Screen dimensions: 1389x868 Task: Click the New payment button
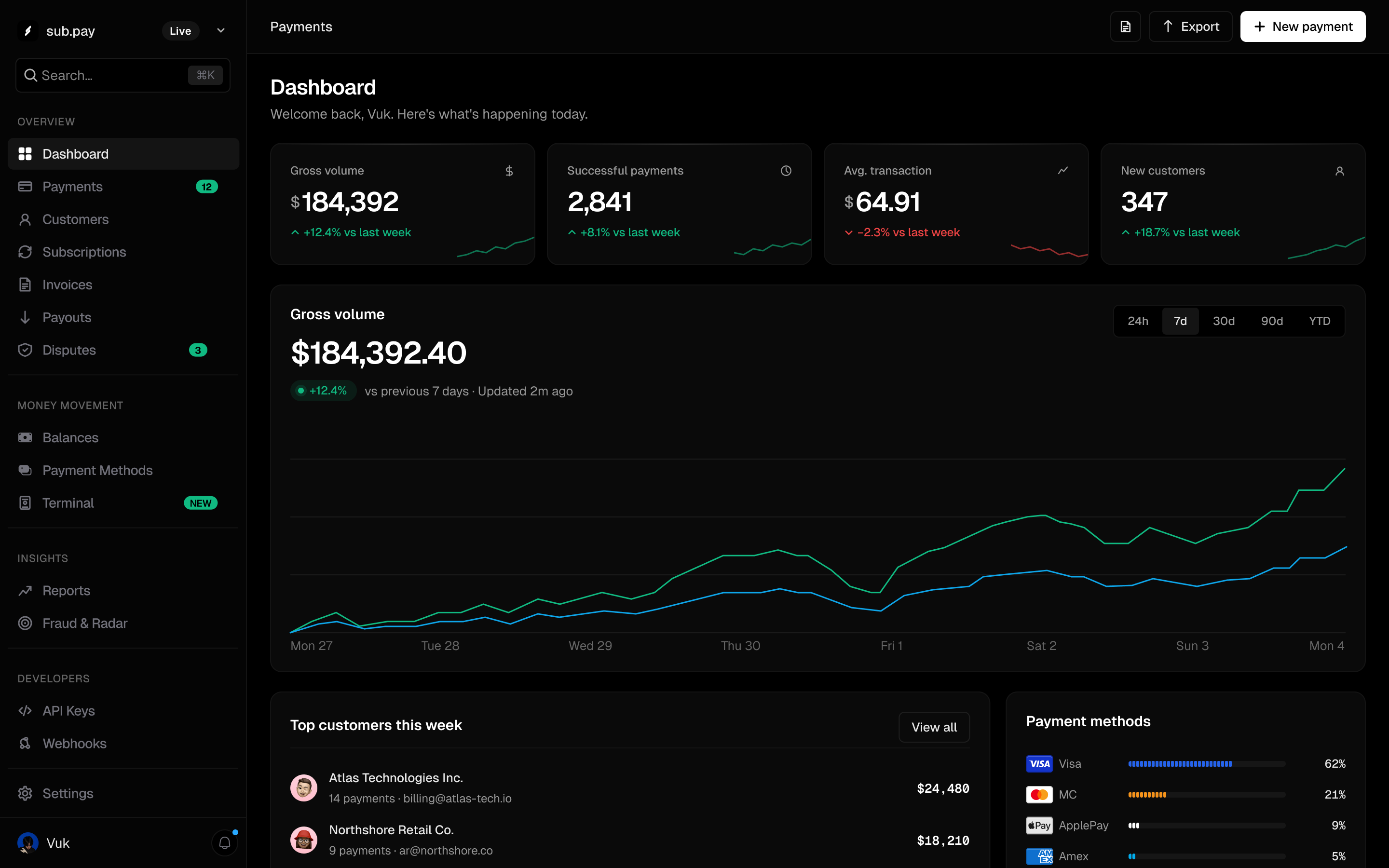pos(1303,27)
